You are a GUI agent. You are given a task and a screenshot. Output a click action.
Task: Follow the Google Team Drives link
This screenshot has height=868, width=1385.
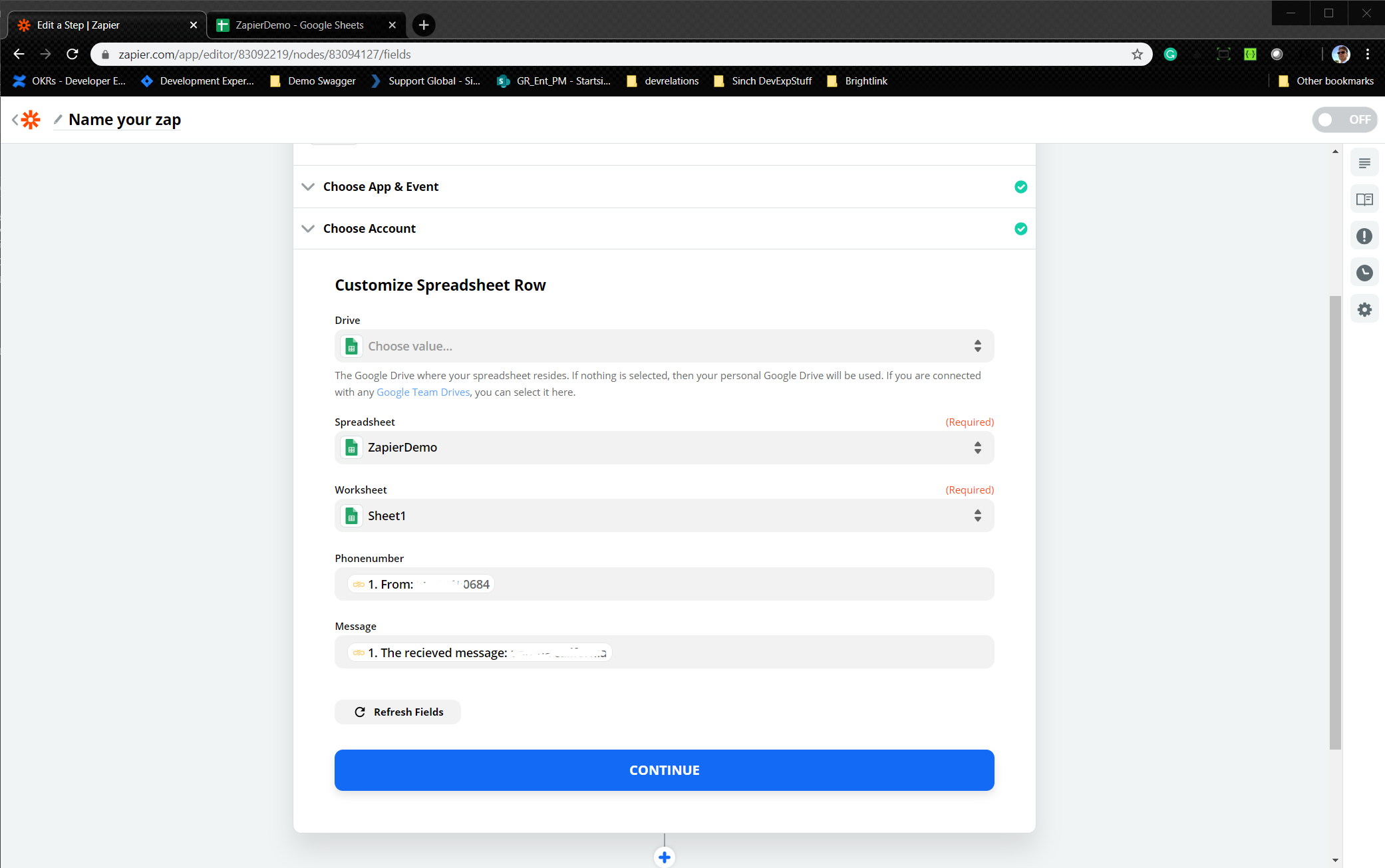point(423,392)
